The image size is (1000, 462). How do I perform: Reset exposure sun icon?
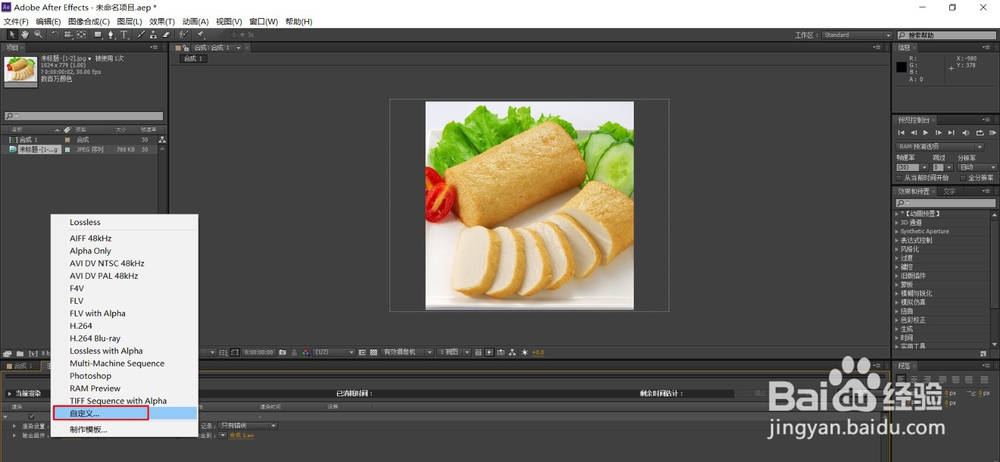click(x=524, y=352)
